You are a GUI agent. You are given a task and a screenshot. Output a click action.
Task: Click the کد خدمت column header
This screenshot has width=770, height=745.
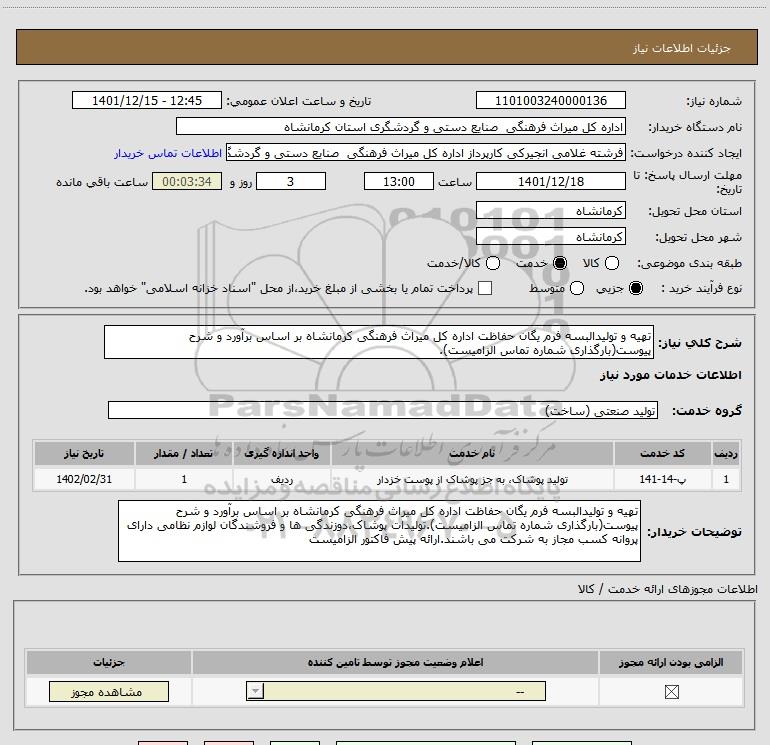(x=662, y=453)
